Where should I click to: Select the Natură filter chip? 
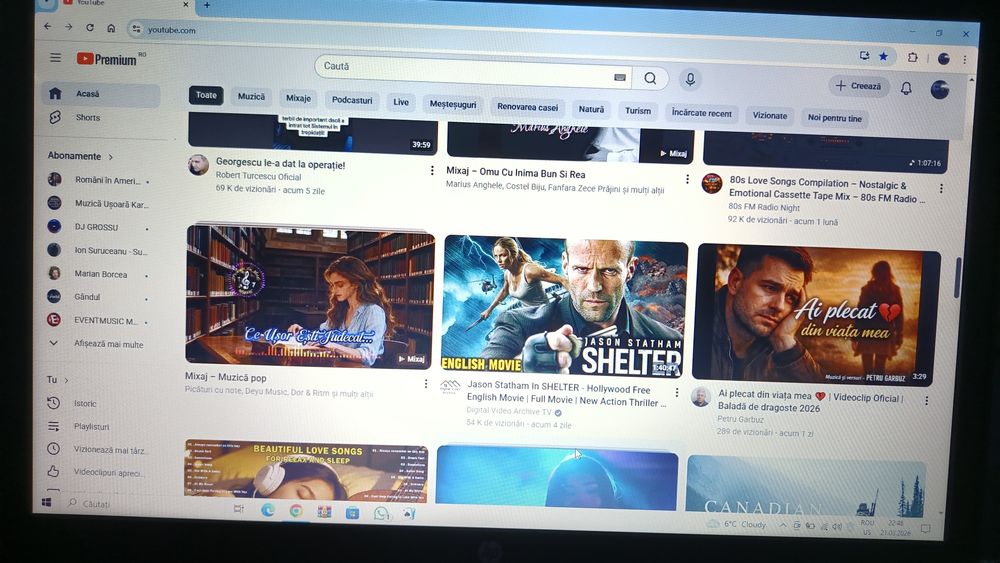pyautogui.click(x=591, y=109)
